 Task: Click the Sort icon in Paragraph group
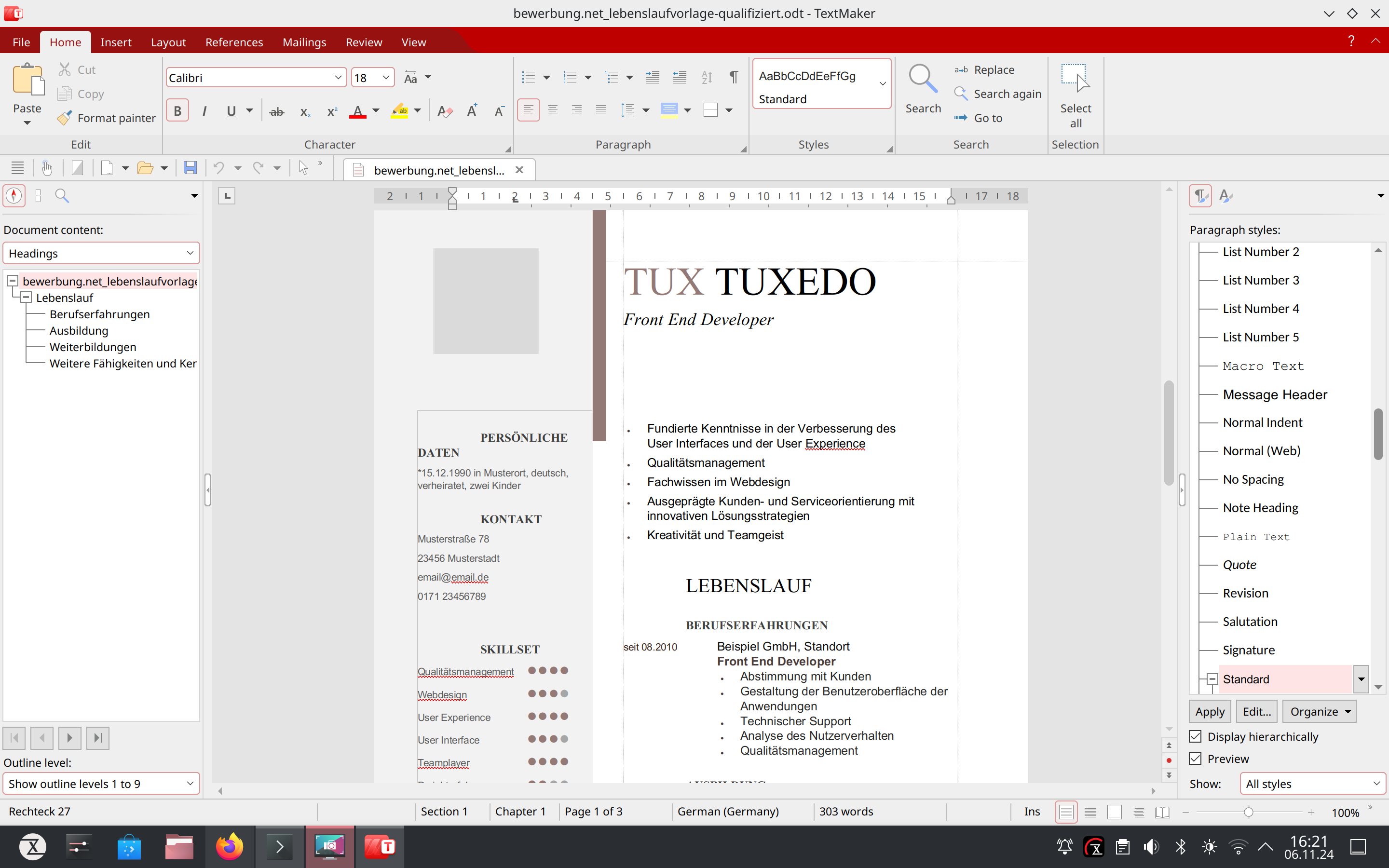707,77
